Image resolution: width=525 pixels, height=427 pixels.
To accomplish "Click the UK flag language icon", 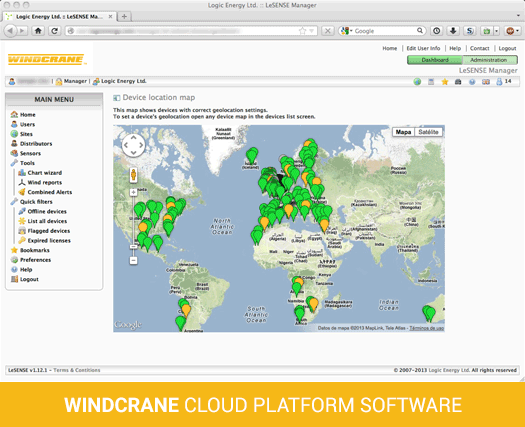I will click(x=485, y=82).
